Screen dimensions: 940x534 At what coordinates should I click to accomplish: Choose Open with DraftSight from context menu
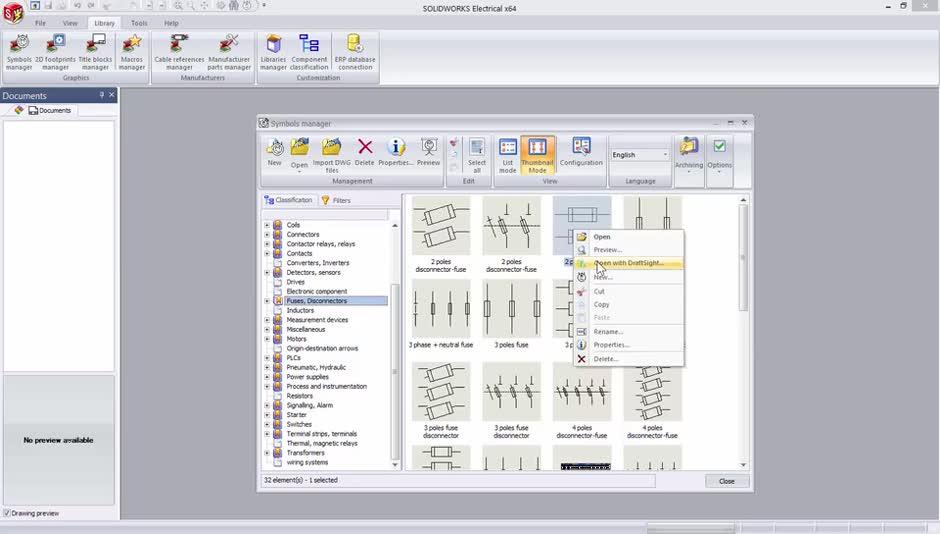[629, 263]
